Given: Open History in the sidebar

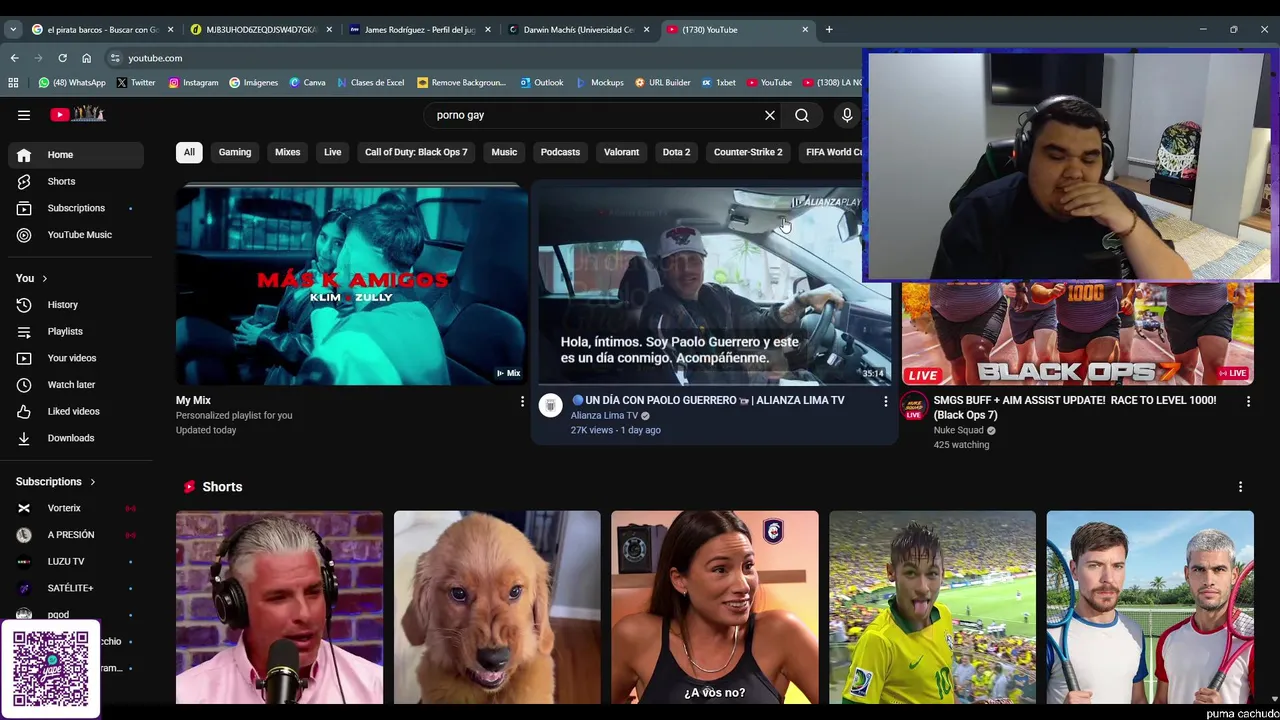Looking at the screenshot, I should tap(76, 305).
